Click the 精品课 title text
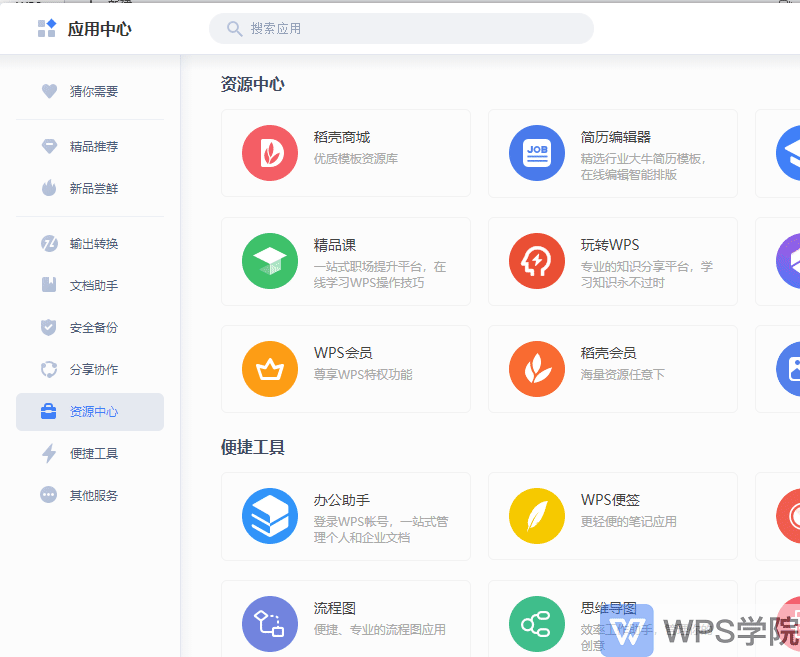The image size is (800, 657). pos(335,245)
